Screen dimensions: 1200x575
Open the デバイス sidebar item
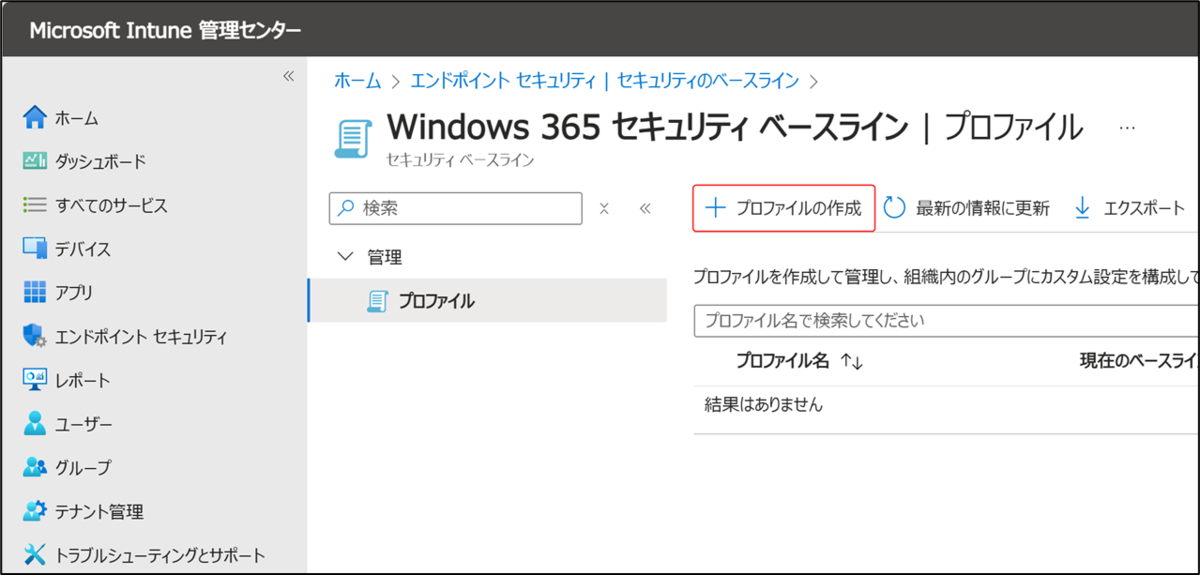(67, 249)
